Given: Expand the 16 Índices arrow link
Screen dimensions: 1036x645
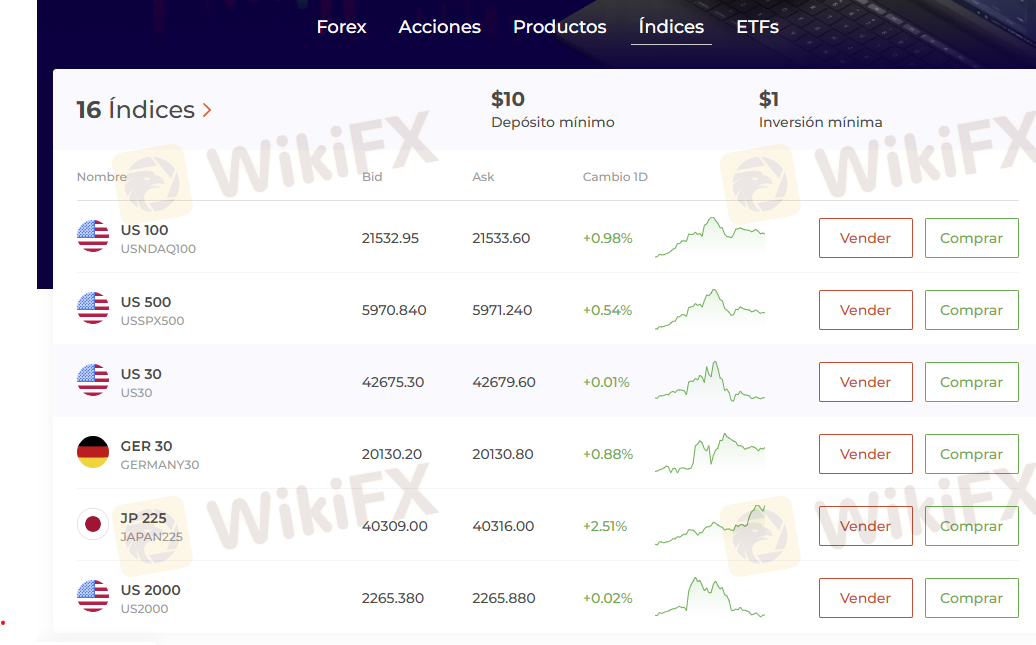Looking at the screenshot, I should 207,110.
